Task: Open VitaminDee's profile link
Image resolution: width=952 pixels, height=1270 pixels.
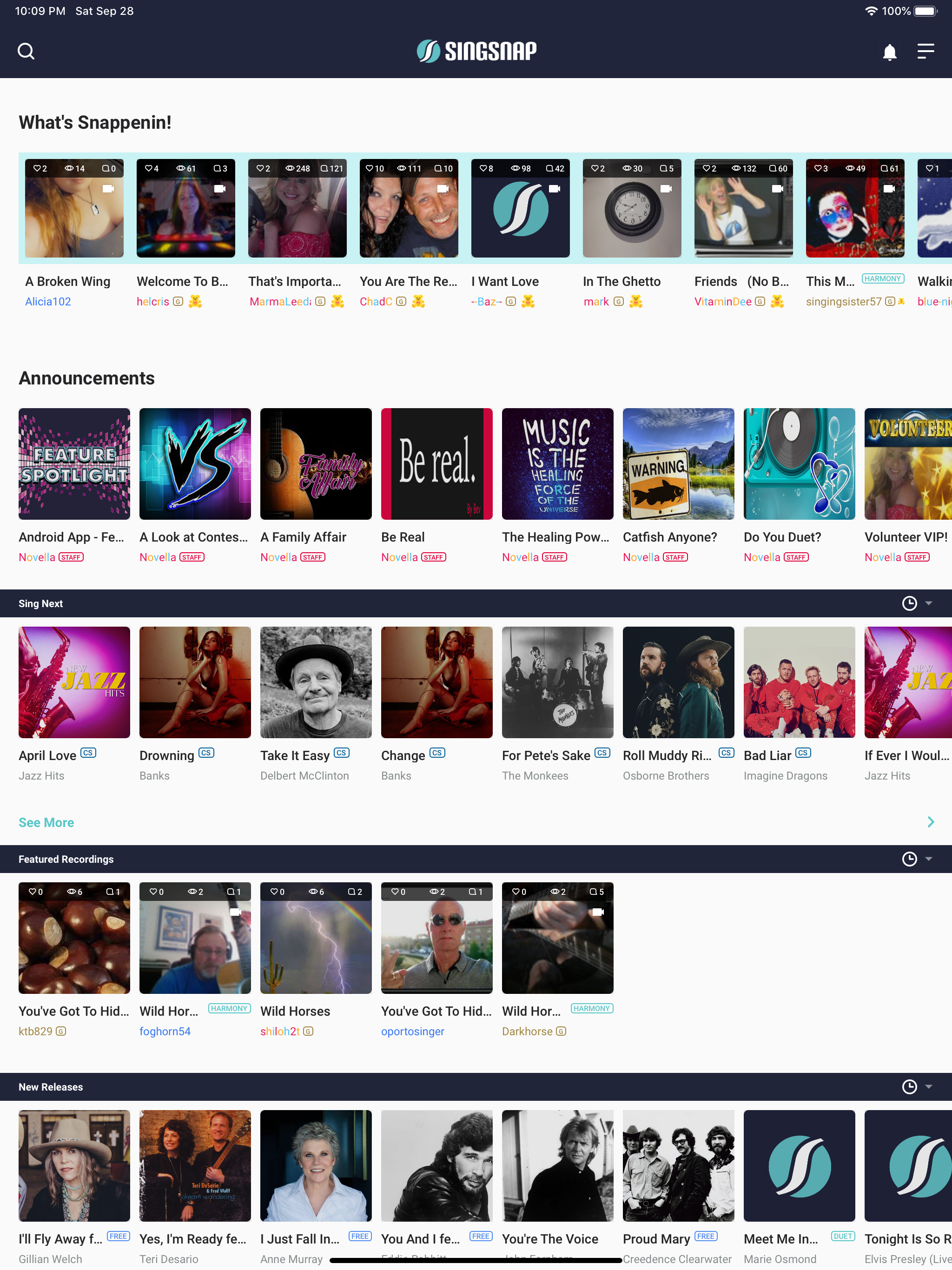Action: click(723, 302)
